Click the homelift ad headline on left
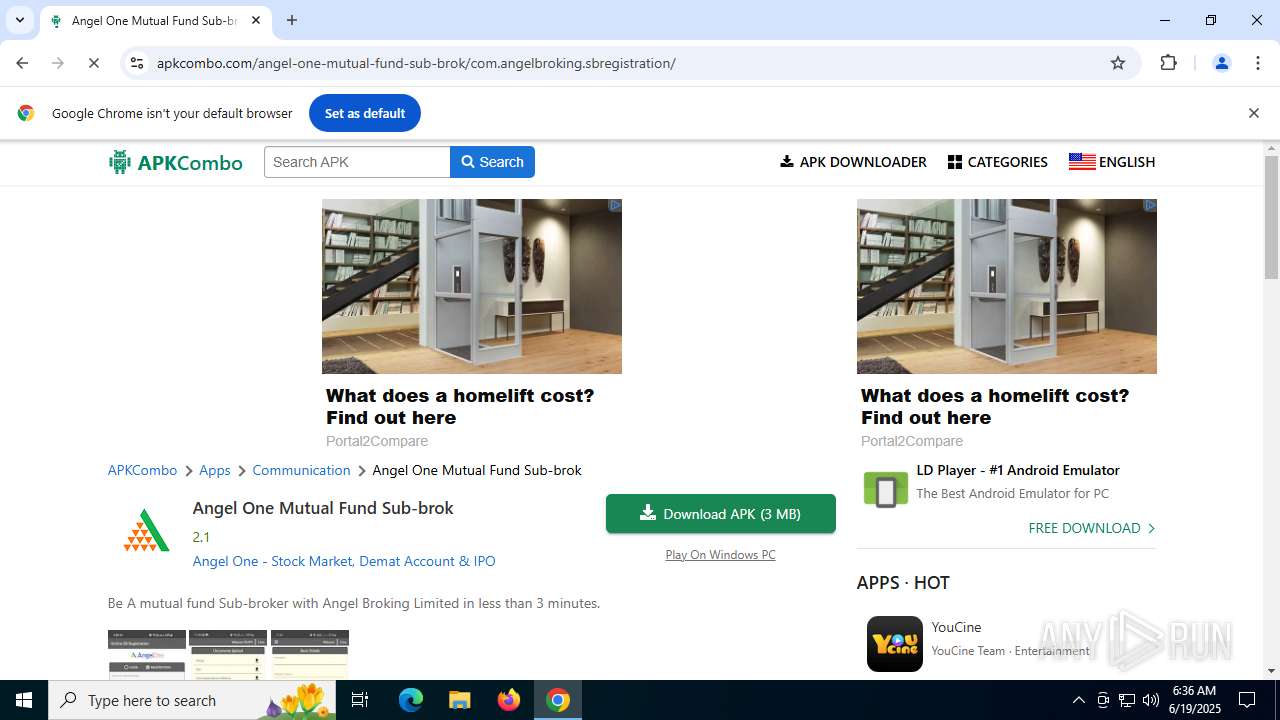The image size is (1280, 720). pyautogui.click(x=460, y=406)
